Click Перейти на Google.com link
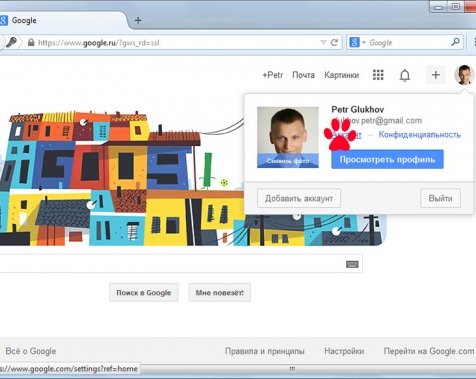 coord(429,351)
